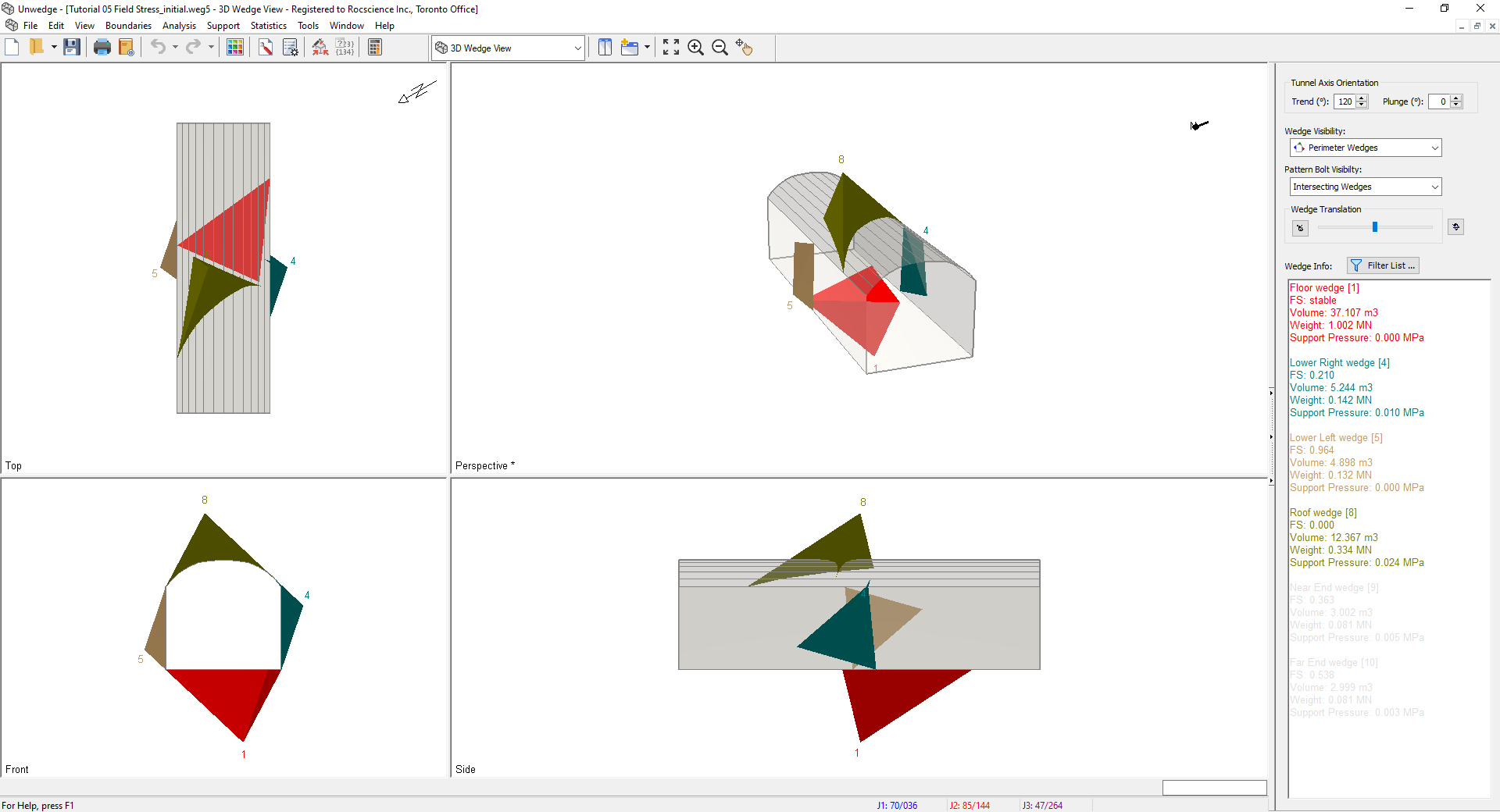Expand the 3D Wedge View dropdown
This screenshot has height=812, width=1500.
[x=577, y=48]
